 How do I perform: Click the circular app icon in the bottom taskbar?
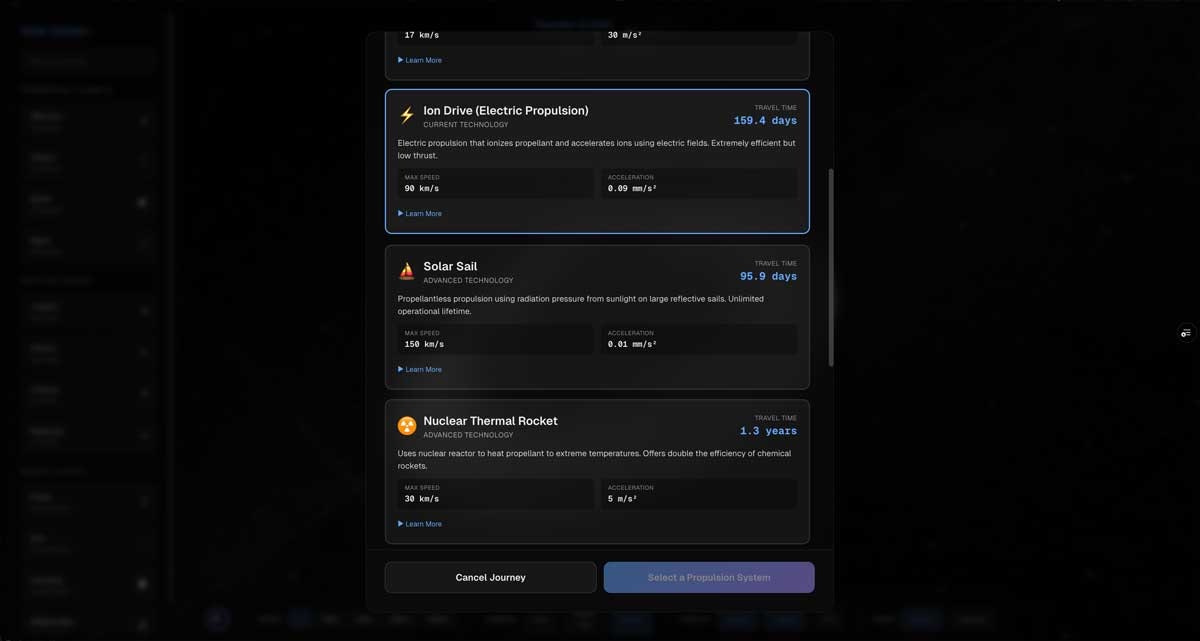(217, 618)
